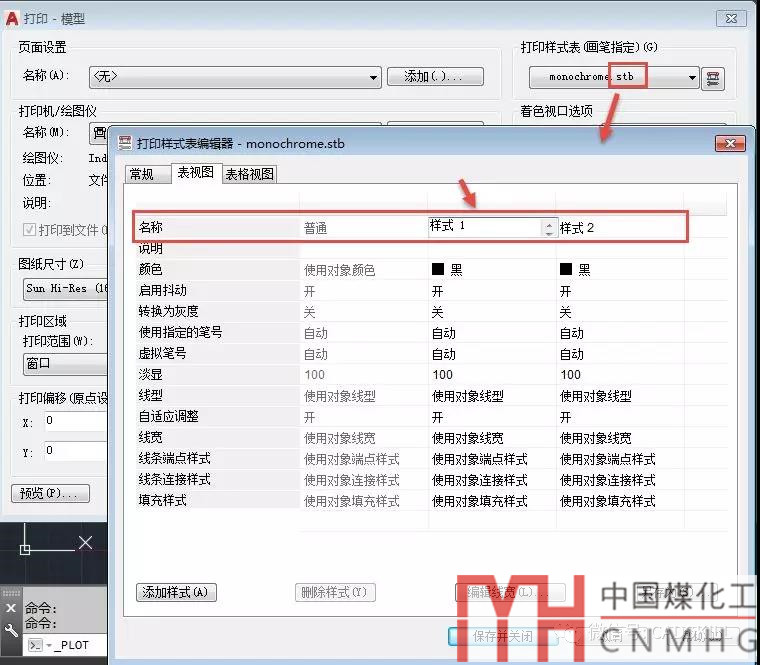Screen dimensions: 760x665
Task: Toggle the 打印到文件 checkbox
Action: click(29, 229)
